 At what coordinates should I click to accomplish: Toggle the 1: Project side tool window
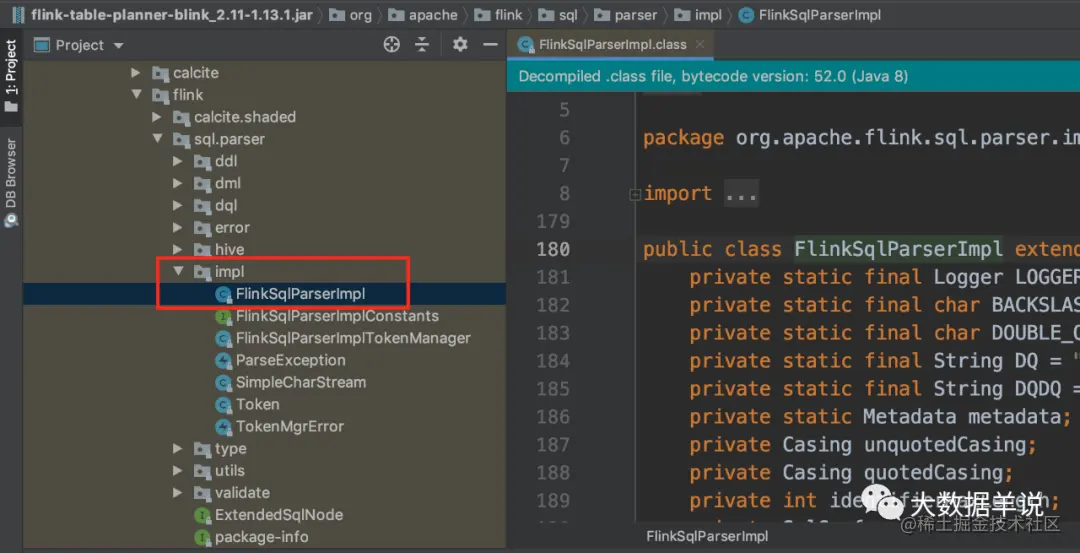[11, 76]
